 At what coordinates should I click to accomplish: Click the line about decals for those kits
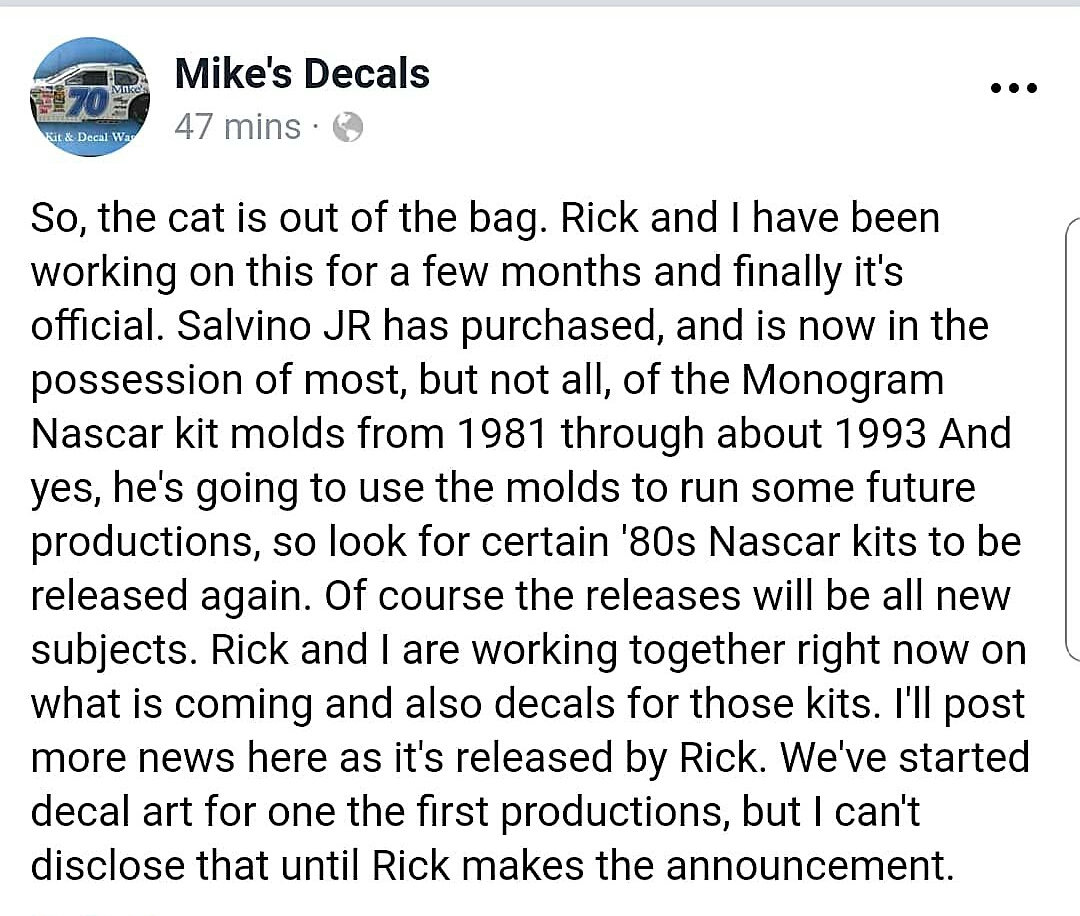(x=528, y=705)
